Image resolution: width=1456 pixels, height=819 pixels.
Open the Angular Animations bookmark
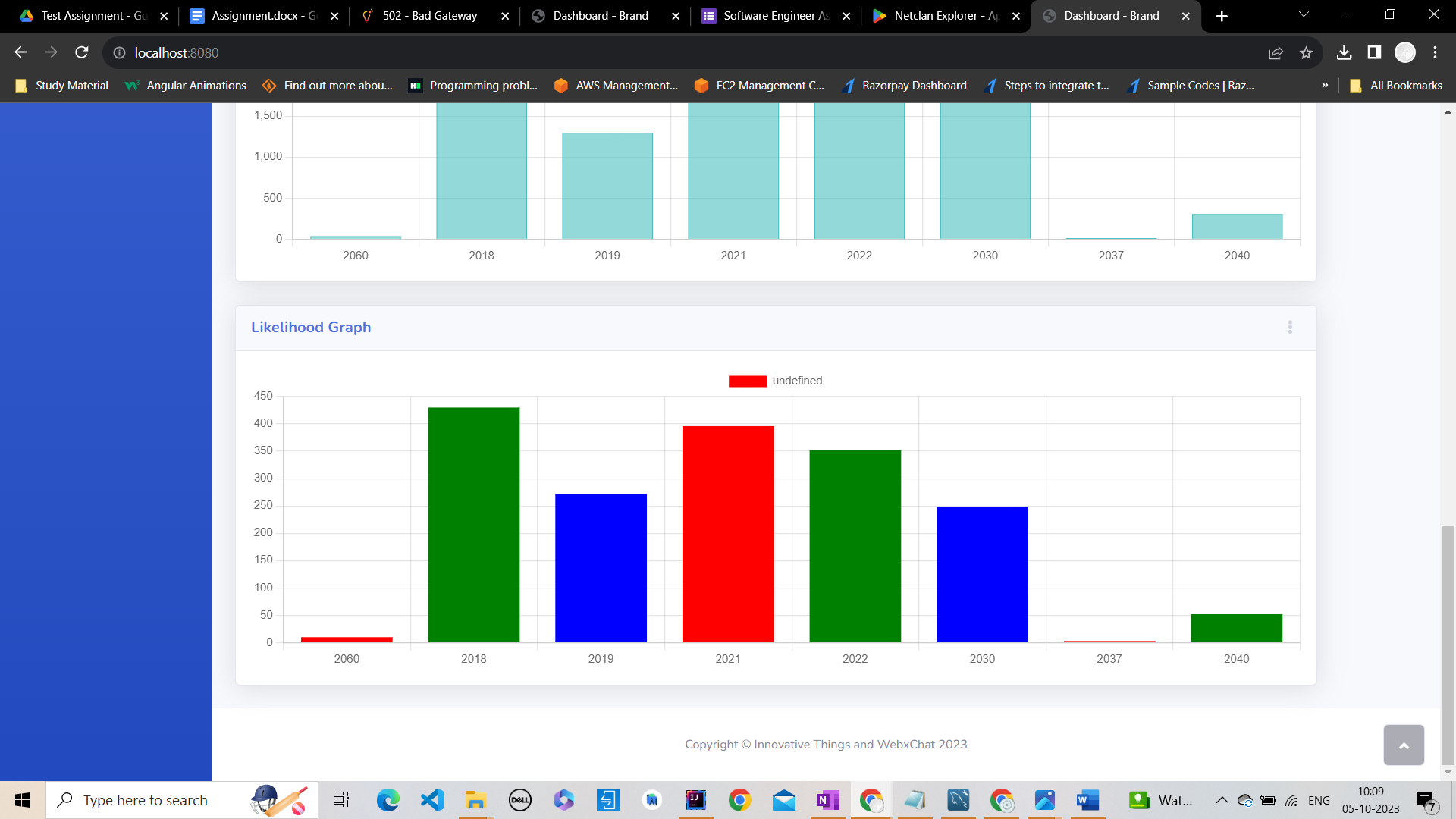tap(186, 86)
